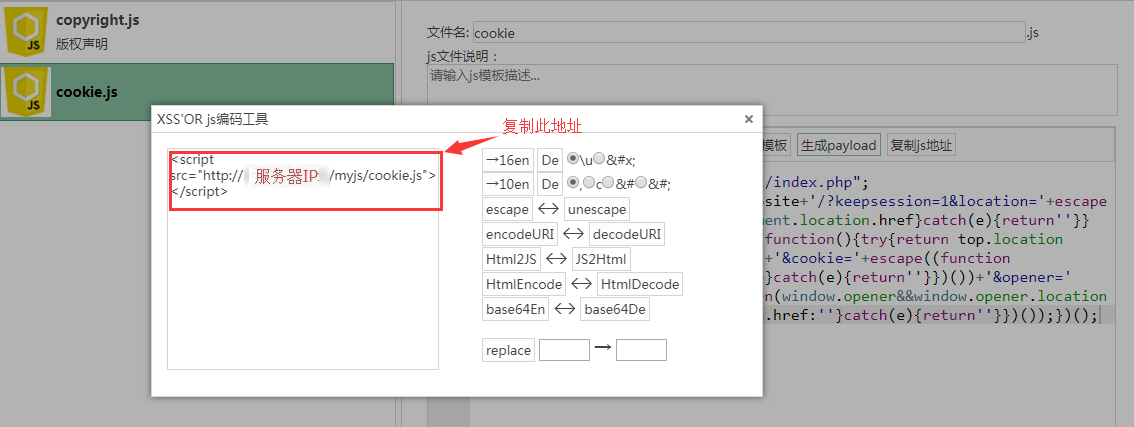Click the 复制js地址 button

(921, 145)
